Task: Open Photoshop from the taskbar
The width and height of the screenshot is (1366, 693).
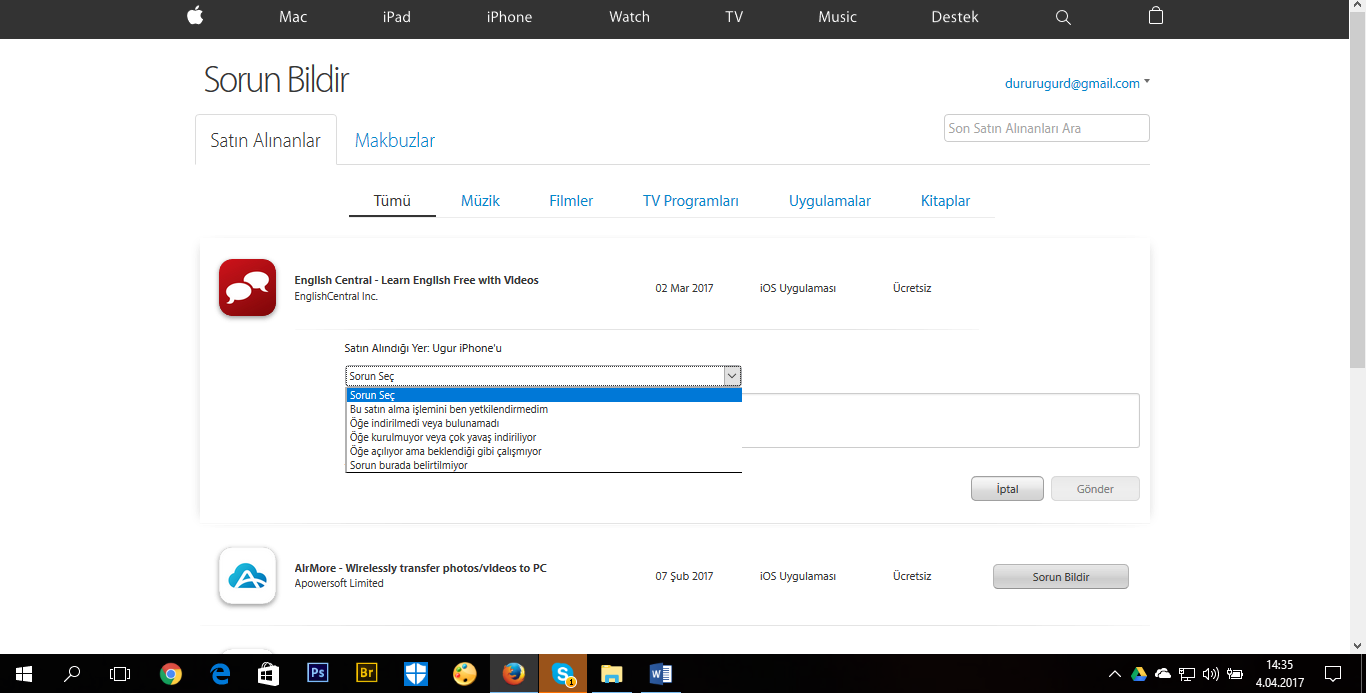Action: click(x=317, y=674)
